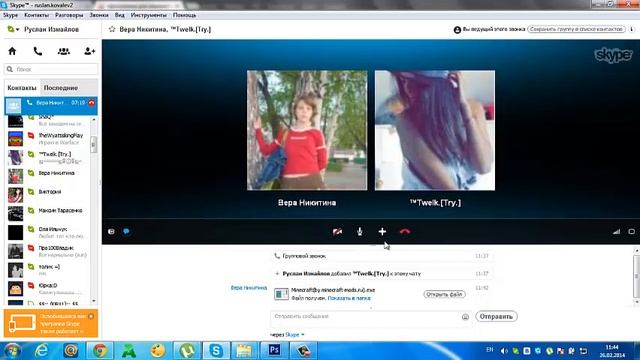The width and height of the screenshot is (640, 360).
Task: Switch to the Последние tab
Action: pyautogui.click(x=61, y=88)
